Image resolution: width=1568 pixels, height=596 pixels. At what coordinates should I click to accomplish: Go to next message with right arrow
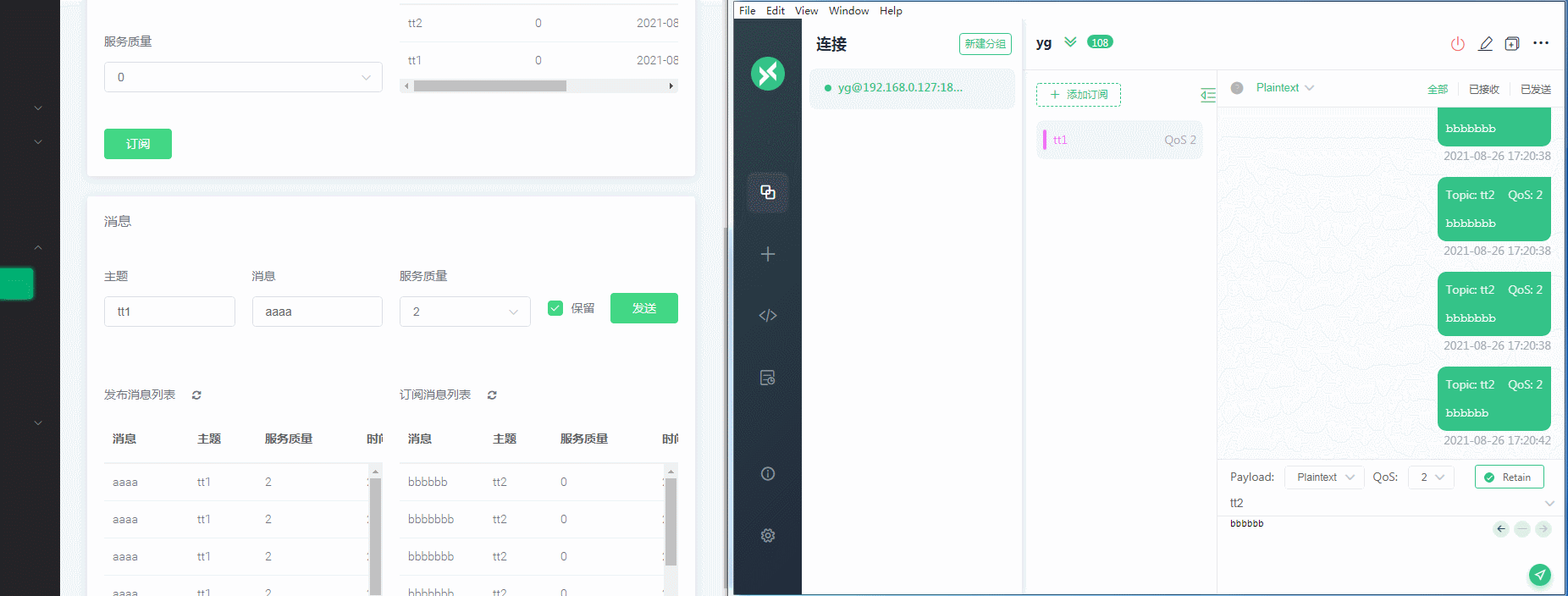pyautogui.click(x=1543, y=529)
